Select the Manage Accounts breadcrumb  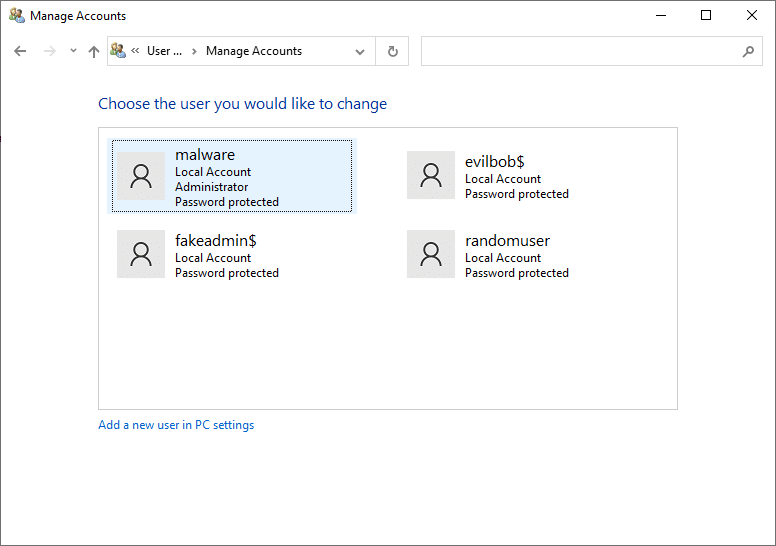coord(254,51)
